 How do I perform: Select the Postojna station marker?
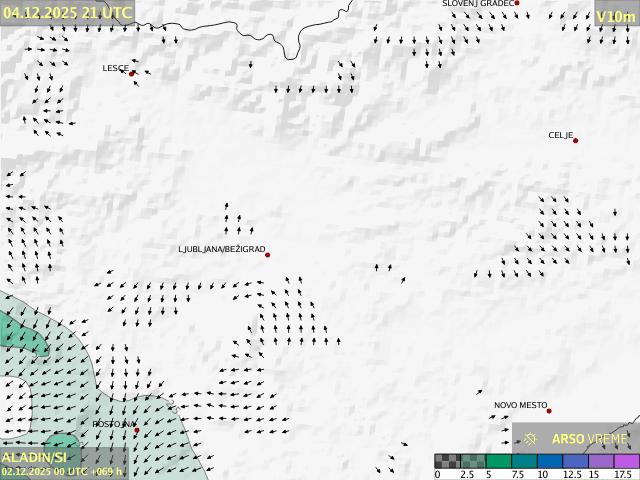point(137,429)
